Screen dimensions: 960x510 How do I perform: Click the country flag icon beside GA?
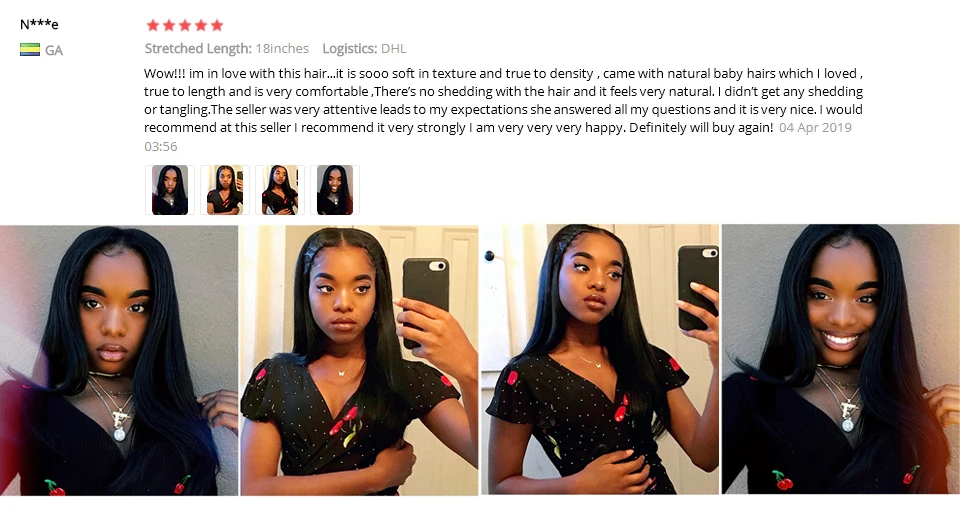coord(30,50)
